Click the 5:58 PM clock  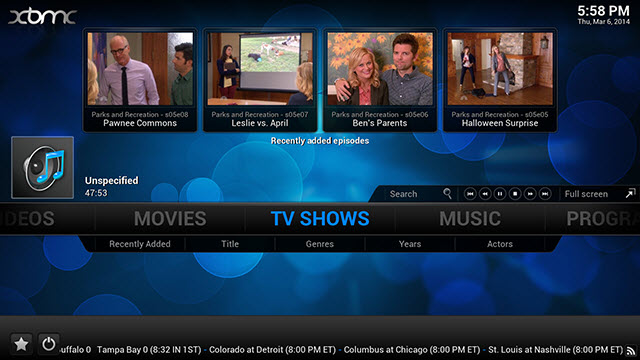click(x=603, y=10)
